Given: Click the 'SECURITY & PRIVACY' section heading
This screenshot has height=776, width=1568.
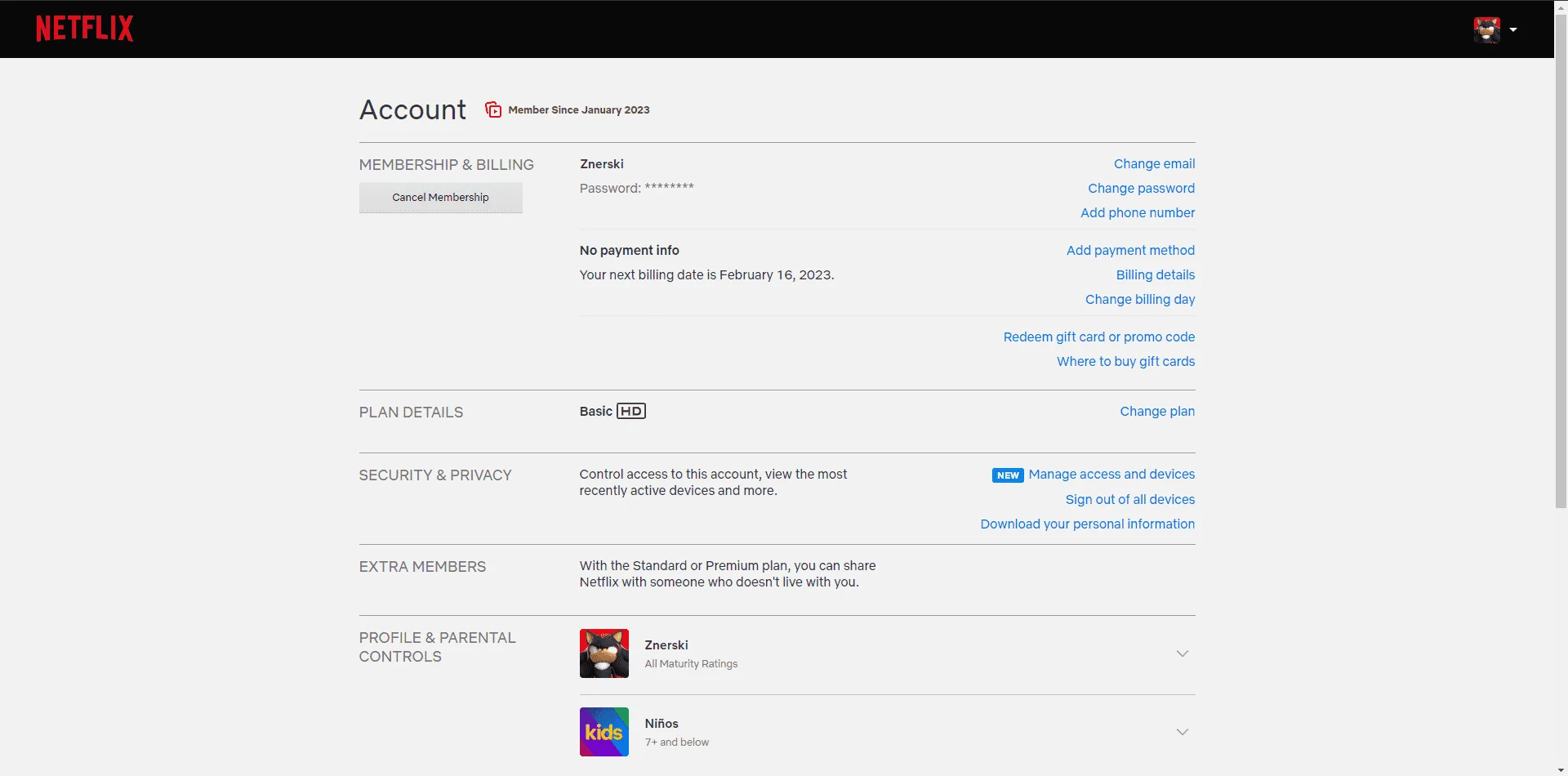Looking at the screenshot, I should coord(435,475).
